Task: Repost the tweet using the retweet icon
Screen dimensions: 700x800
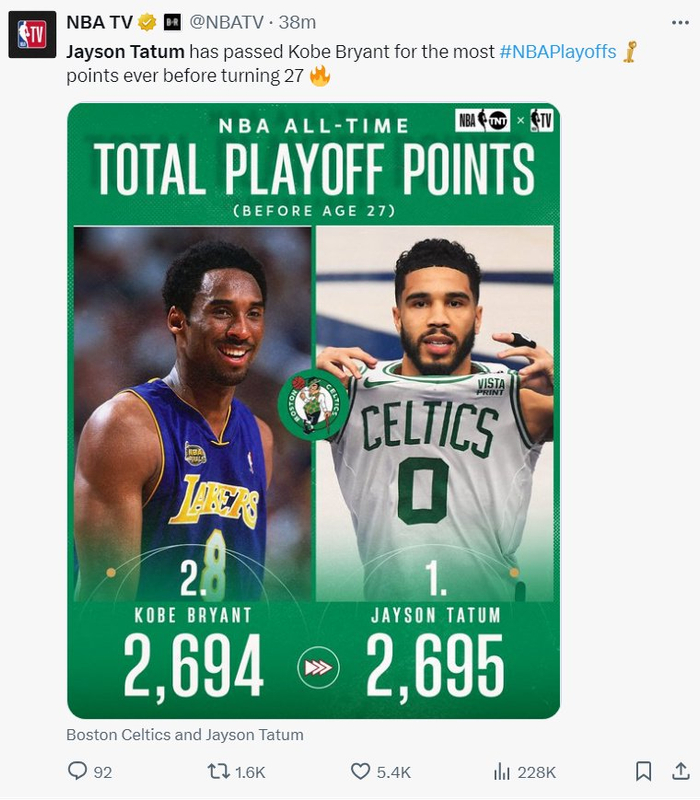Action: click(217, 771)
